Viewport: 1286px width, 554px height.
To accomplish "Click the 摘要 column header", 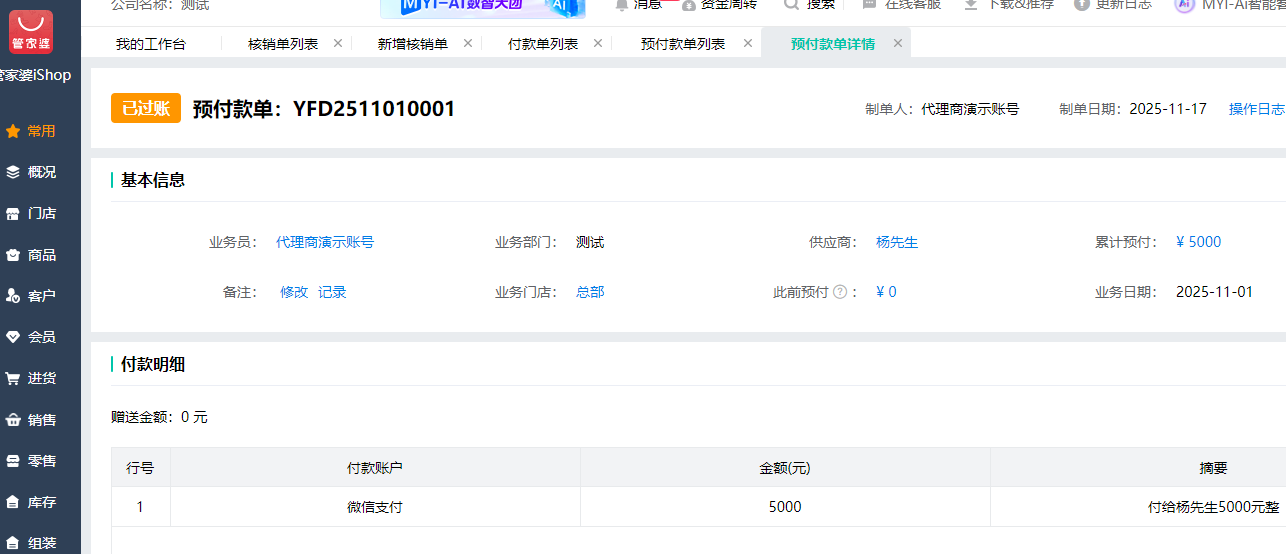I will pos(1213,467).
